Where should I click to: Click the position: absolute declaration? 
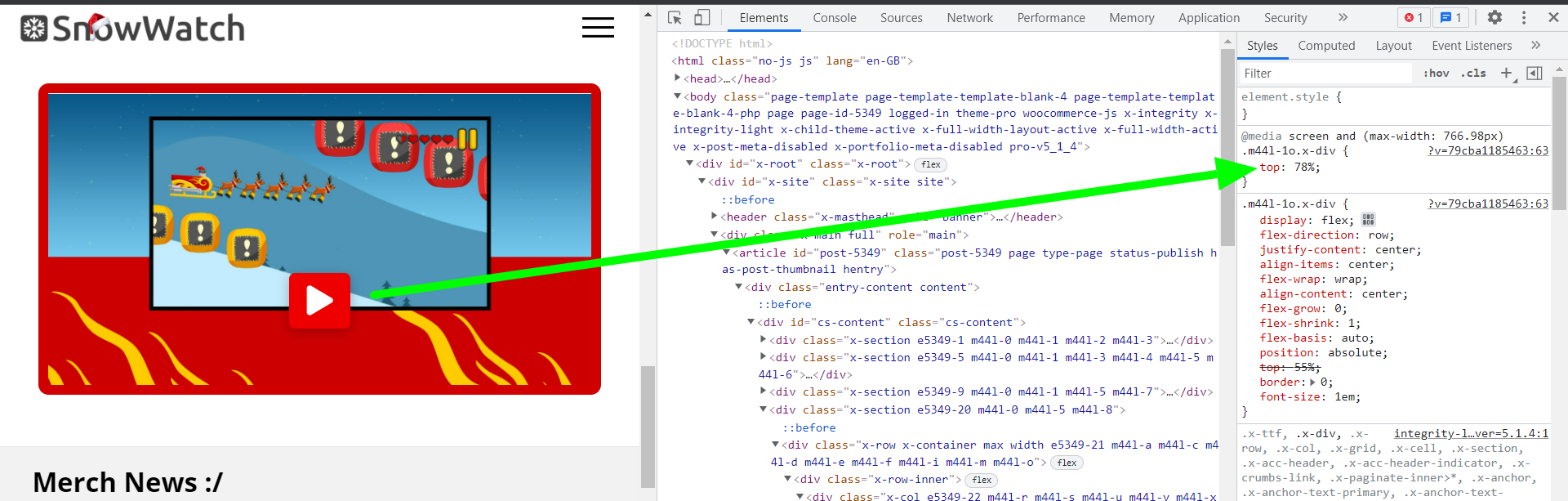point(1323,353)
